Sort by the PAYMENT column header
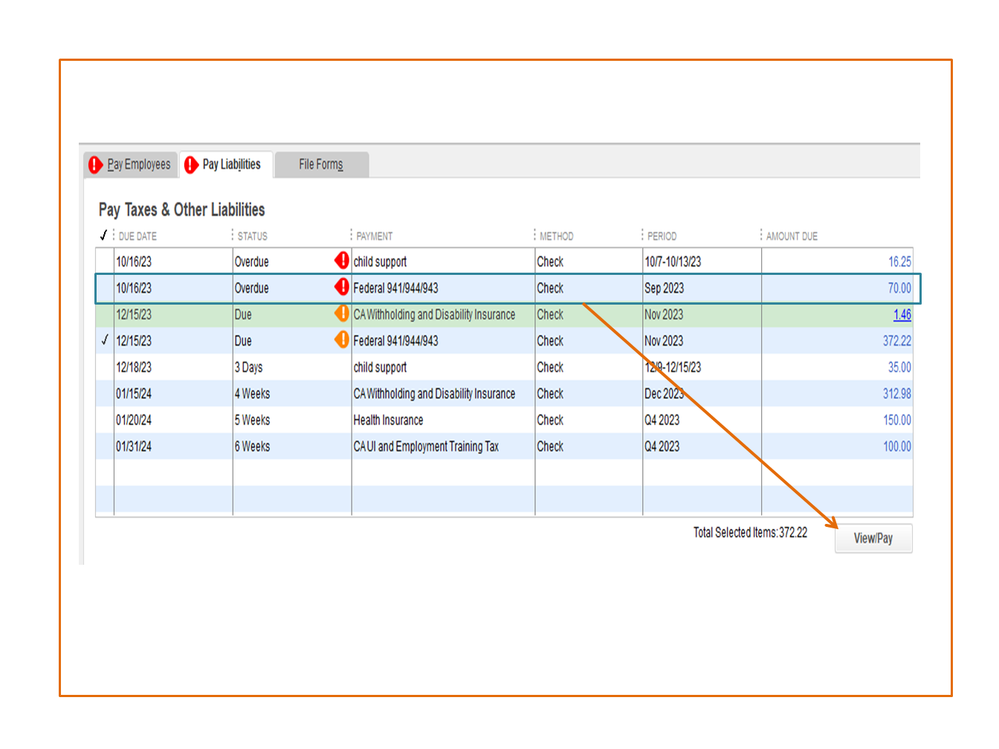The height and width of the screenshot is (749, 999). pos(374,236)
